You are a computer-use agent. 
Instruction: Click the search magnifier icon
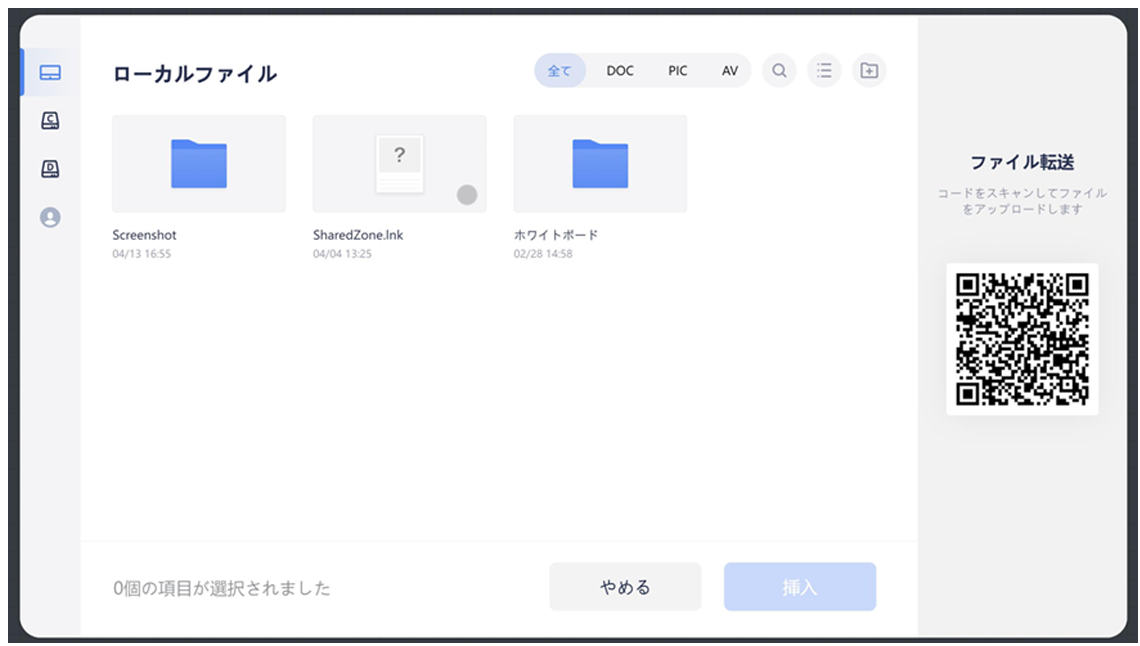coord(779,70)
